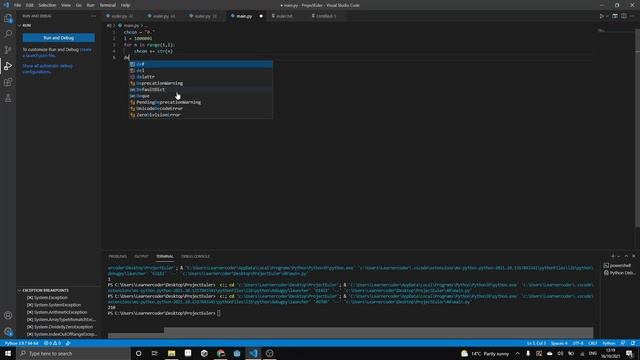Click the split editor icon

point(624,16)
